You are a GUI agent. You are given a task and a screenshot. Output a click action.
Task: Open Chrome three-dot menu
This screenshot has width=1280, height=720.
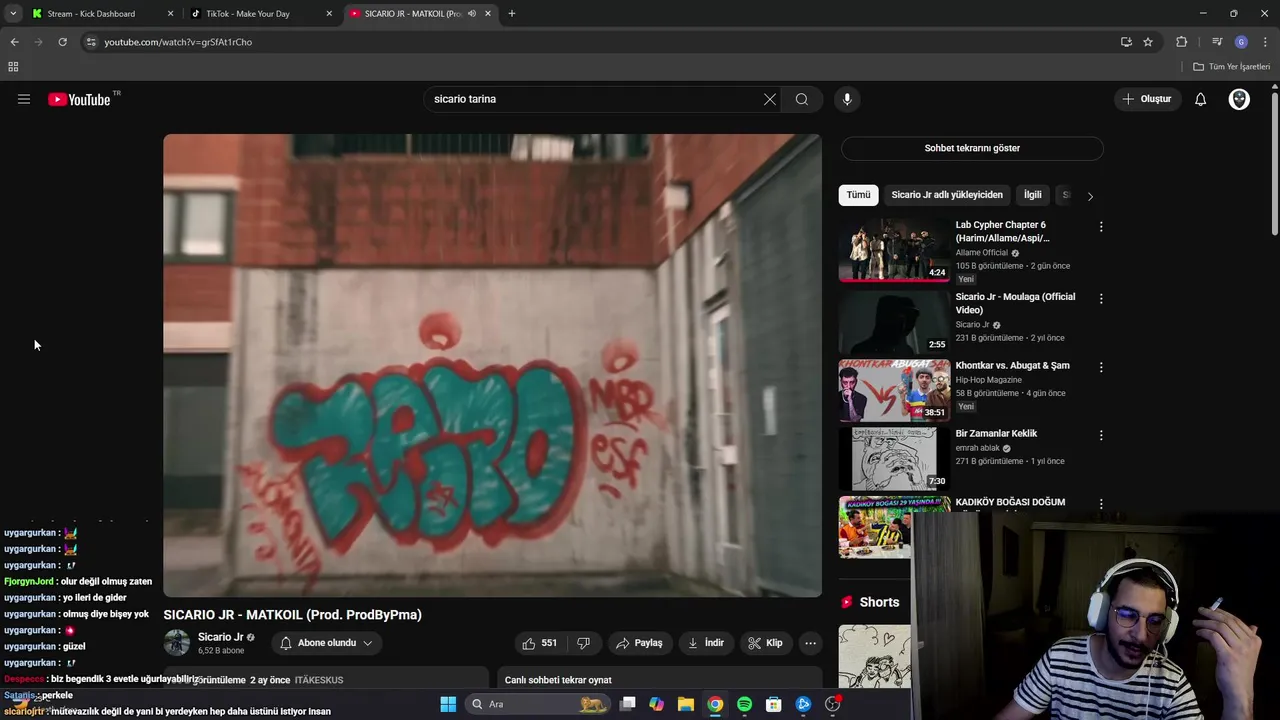[x=1266, y=42]
